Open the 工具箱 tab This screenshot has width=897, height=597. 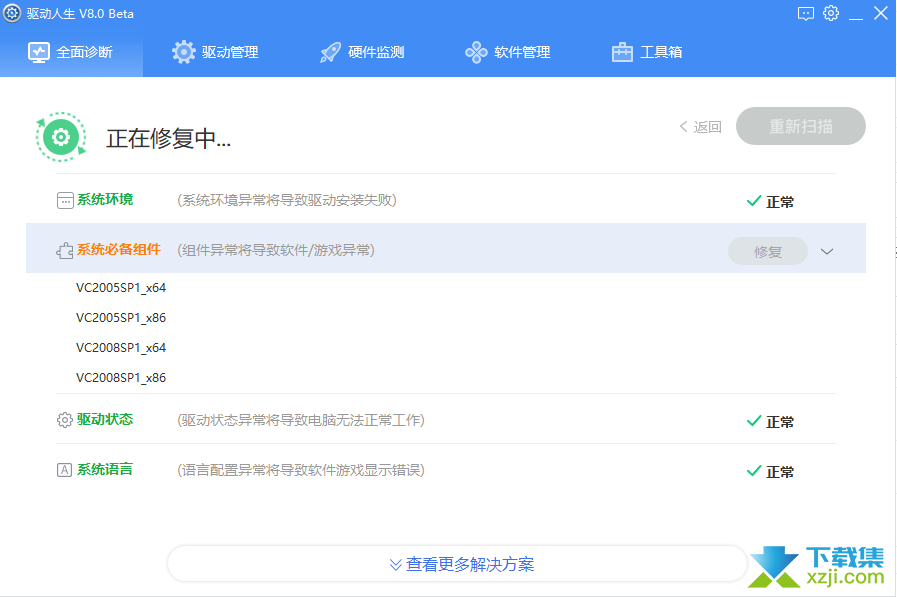(647, 52)
